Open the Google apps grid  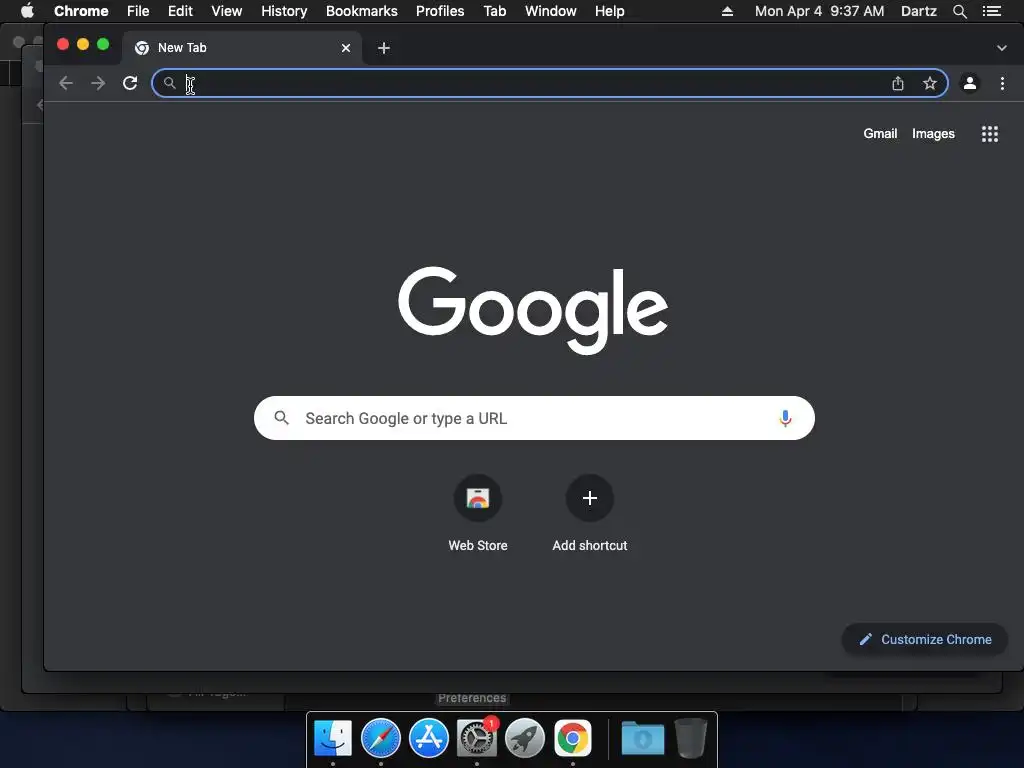point(990,134)
